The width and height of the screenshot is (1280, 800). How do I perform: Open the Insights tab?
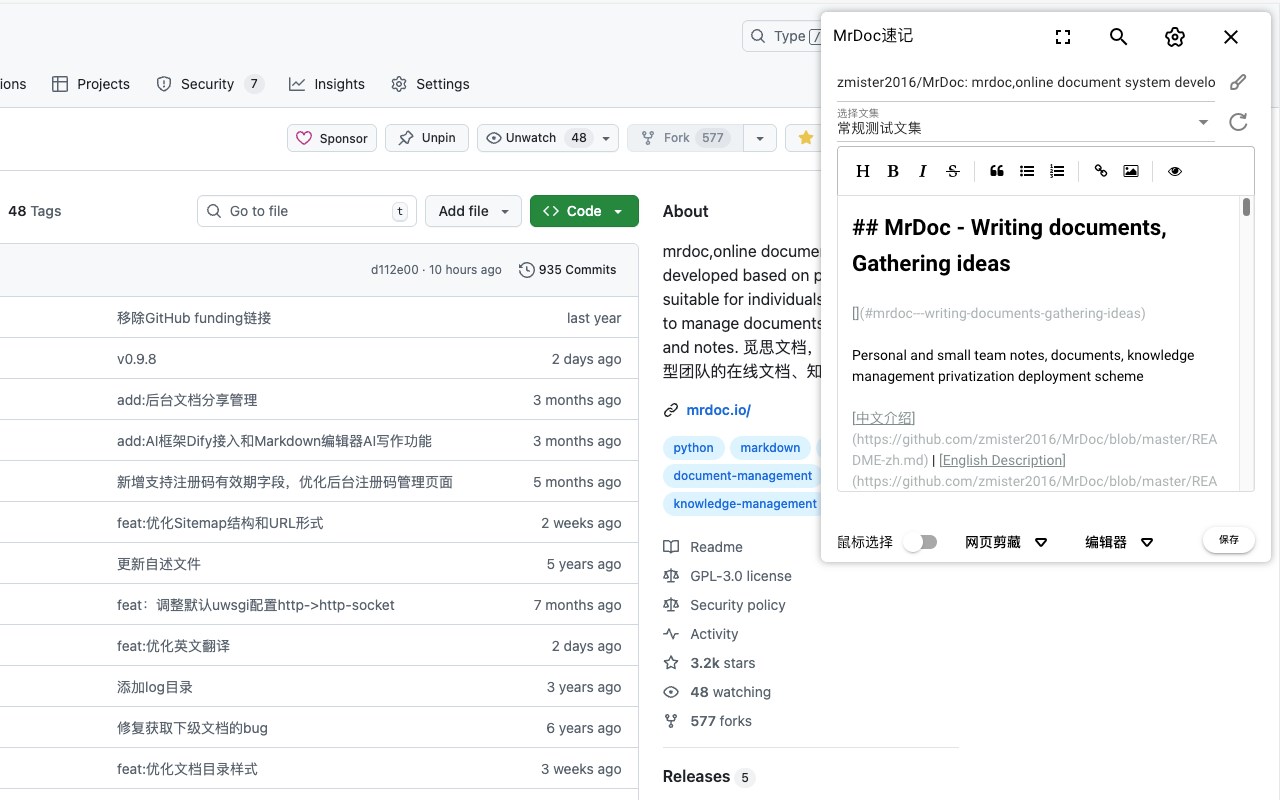327,84
